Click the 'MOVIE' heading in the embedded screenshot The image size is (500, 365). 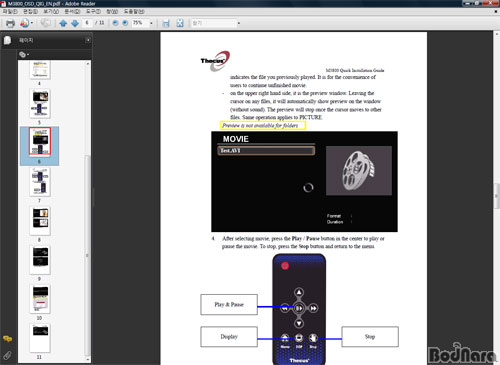pyautogui.click(x=236, y=139)
